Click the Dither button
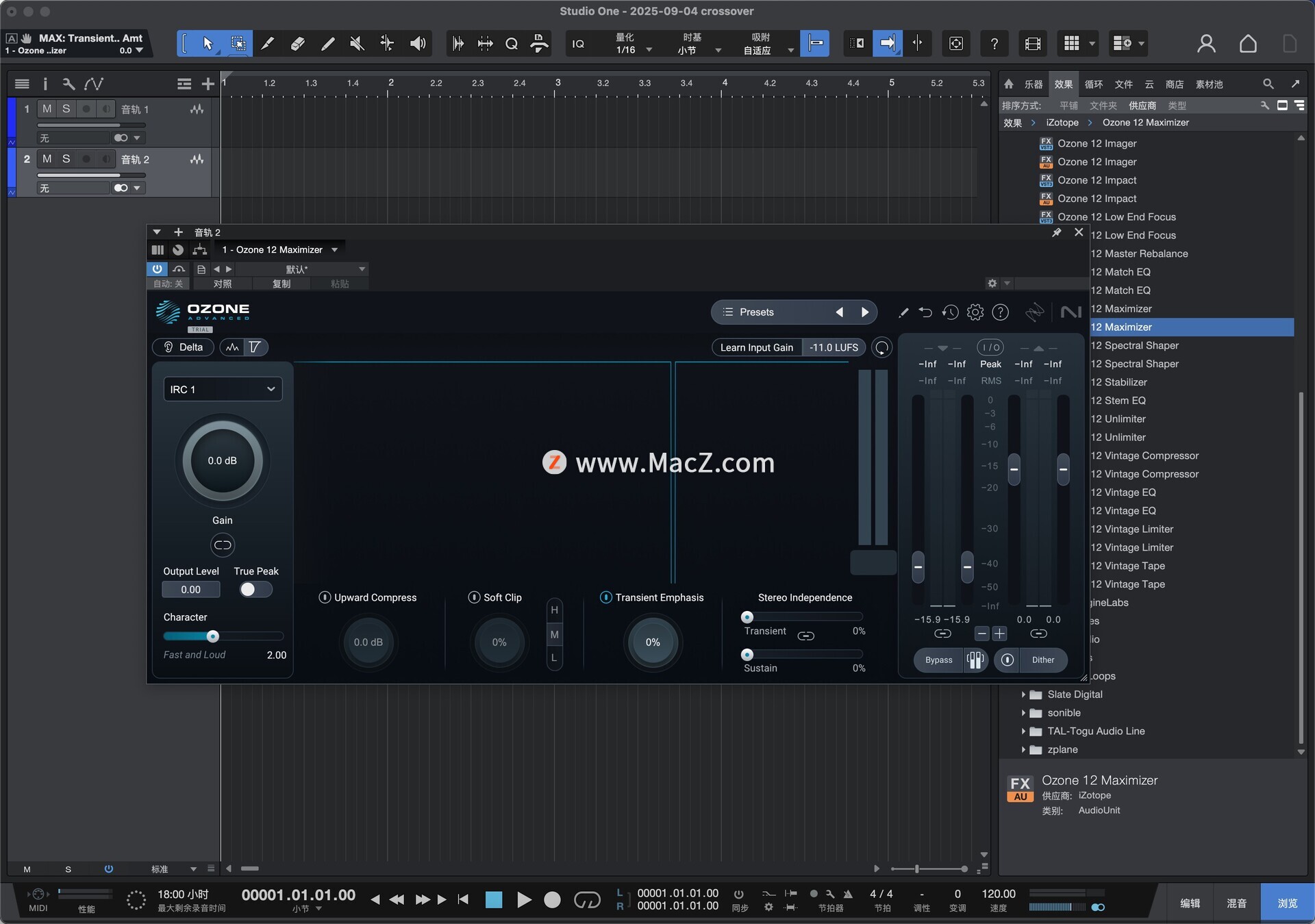Screen dimensions: 1315x924 pos(1043,660)
